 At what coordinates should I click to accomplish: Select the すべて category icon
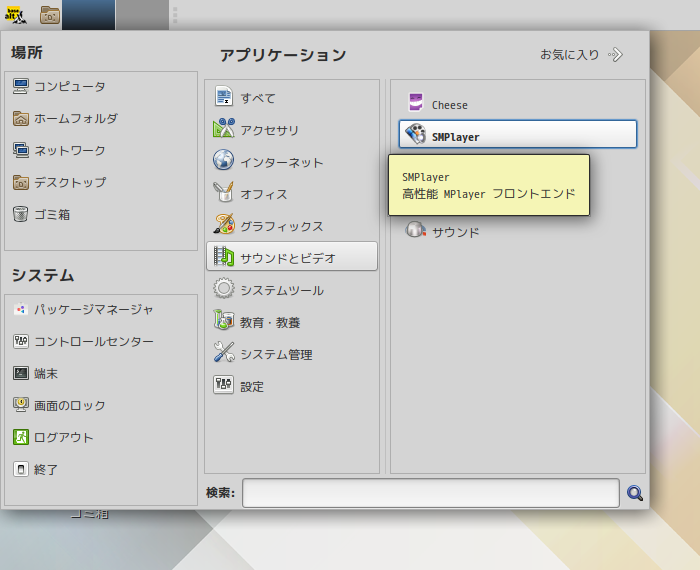(x=223, y=96)
